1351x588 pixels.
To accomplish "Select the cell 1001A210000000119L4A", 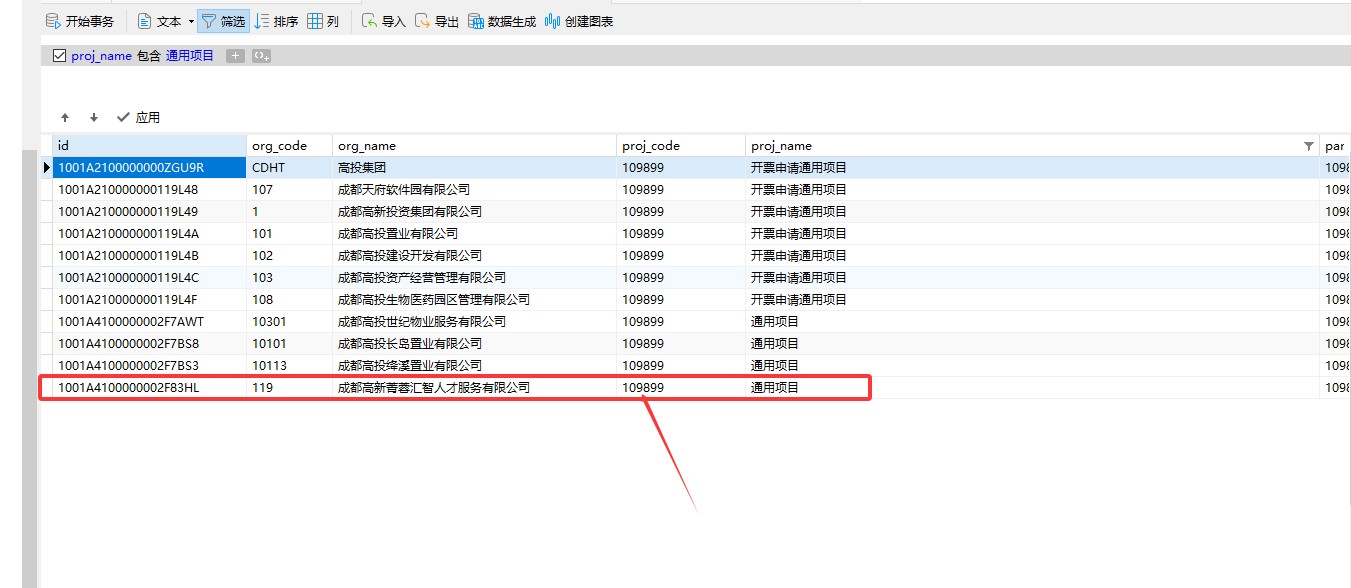I will (x=149, y=233).
